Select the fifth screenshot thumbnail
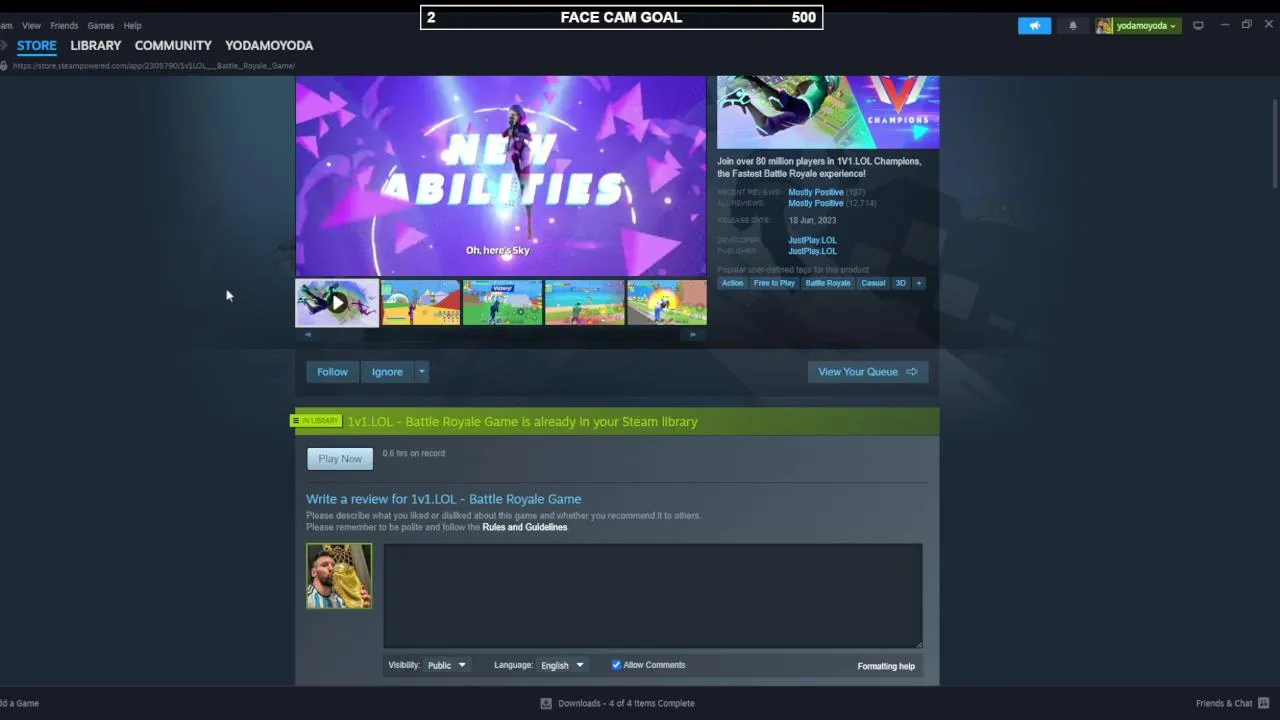Image resolution: width=1280 pixels, height=720 pixels. (x=666, y=302)
